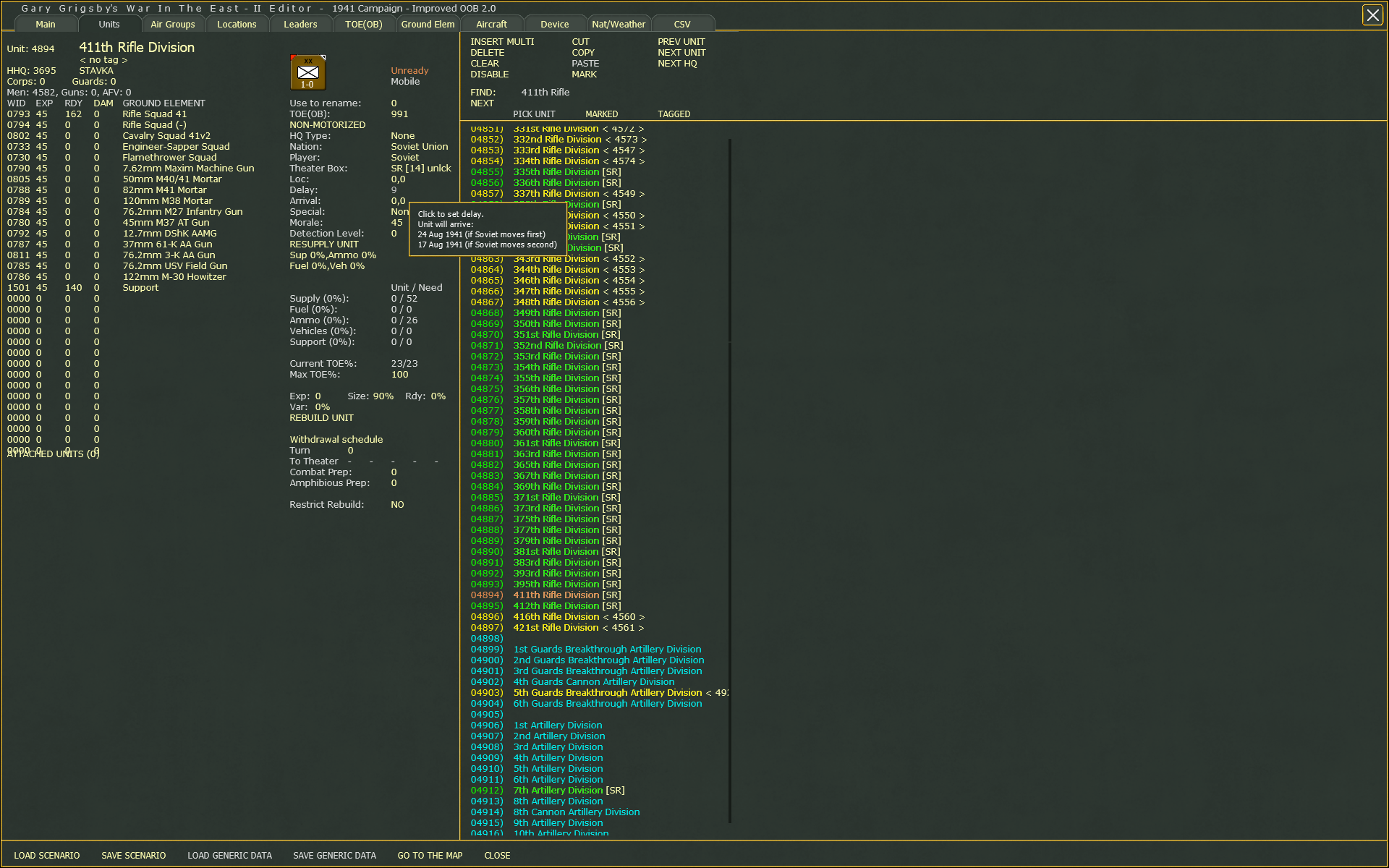Select PICK UNIT list mode
1389x868 pixels.
(x=534, y=114)
